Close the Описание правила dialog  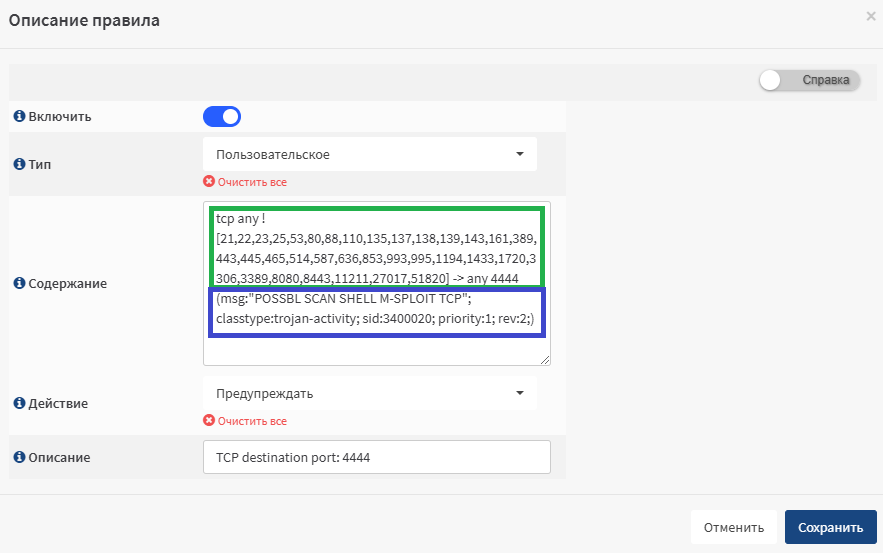click(x=871, y=16)
